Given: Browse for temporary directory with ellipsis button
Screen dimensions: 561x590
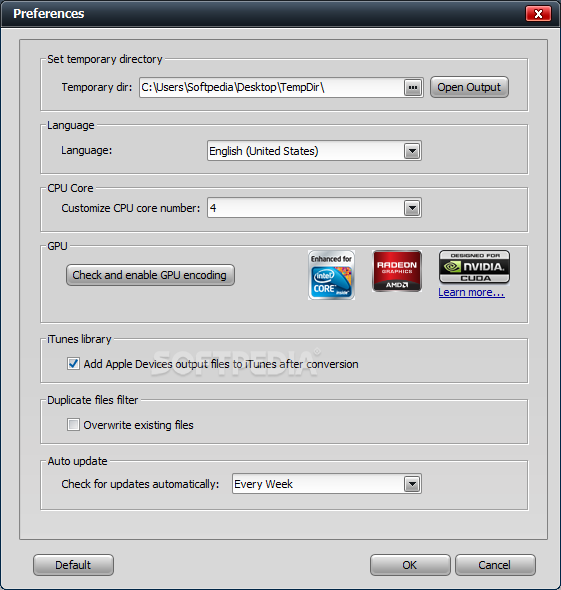Looking at the screenshot, I should tap(413, 88).
